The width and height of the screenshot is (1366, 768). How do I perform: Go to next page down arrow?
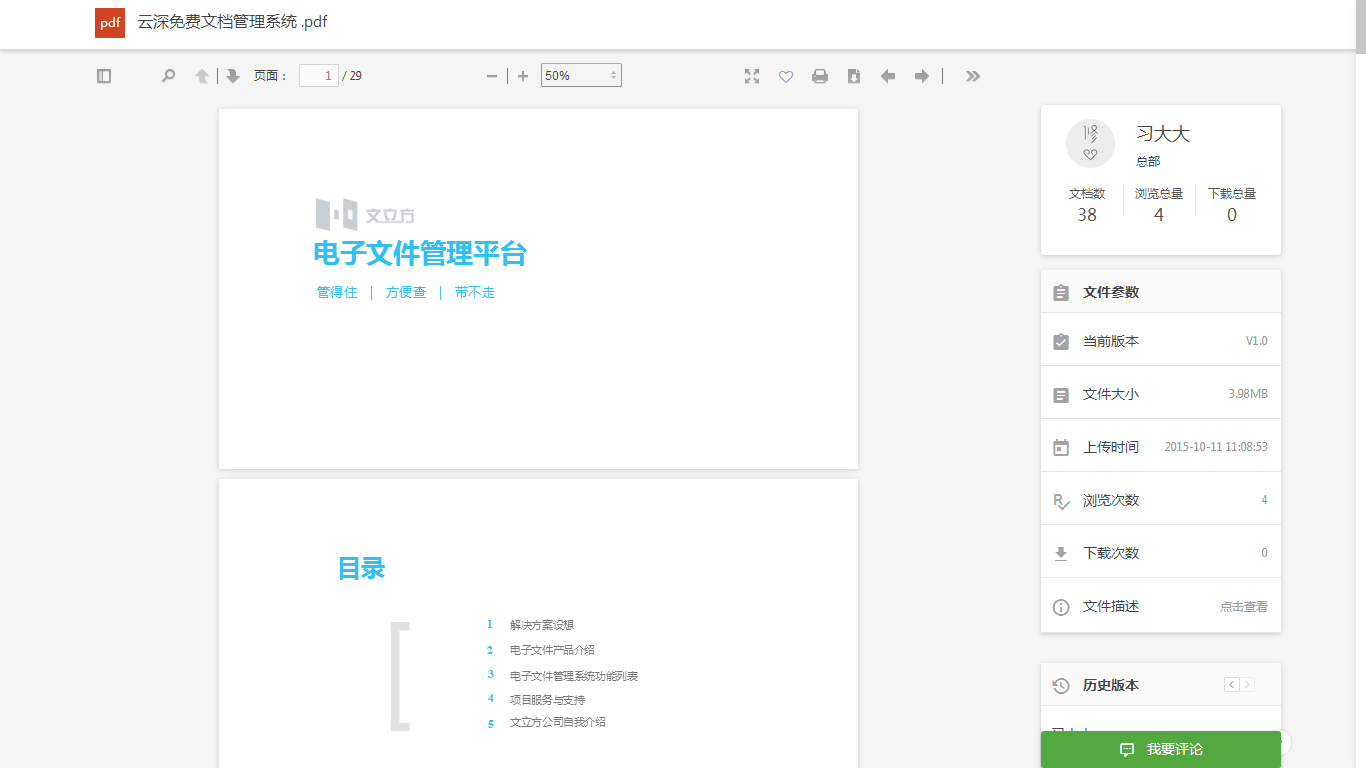tap(233, 76)
